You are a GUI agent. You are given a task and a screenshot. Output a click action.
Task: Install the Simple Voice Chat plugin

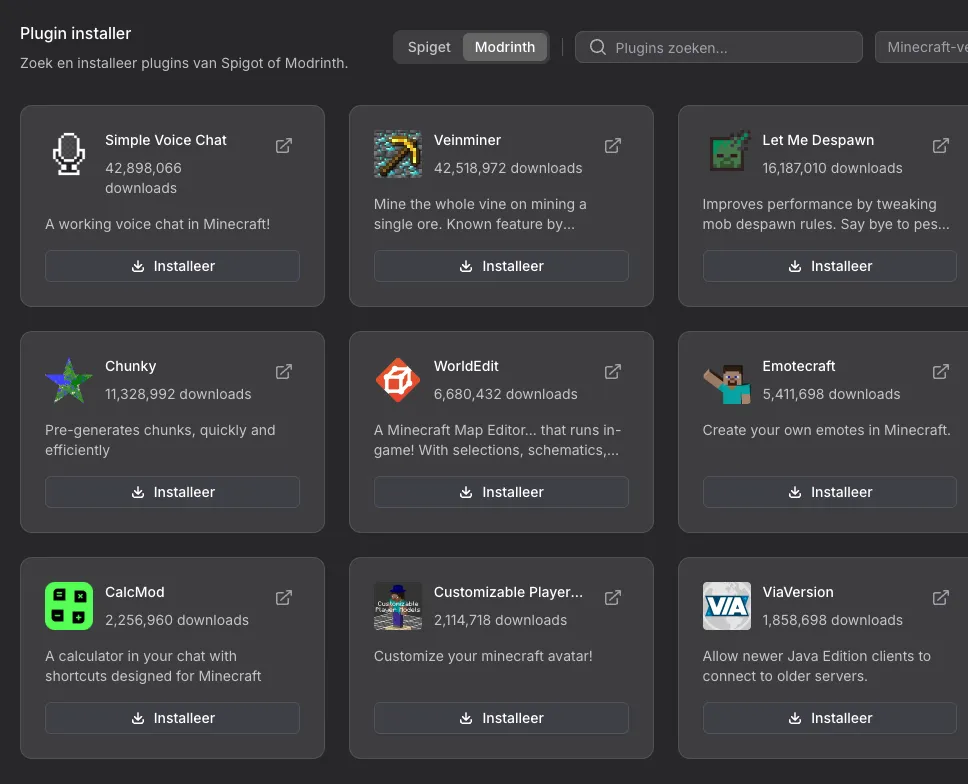click(x=172, y=266)
